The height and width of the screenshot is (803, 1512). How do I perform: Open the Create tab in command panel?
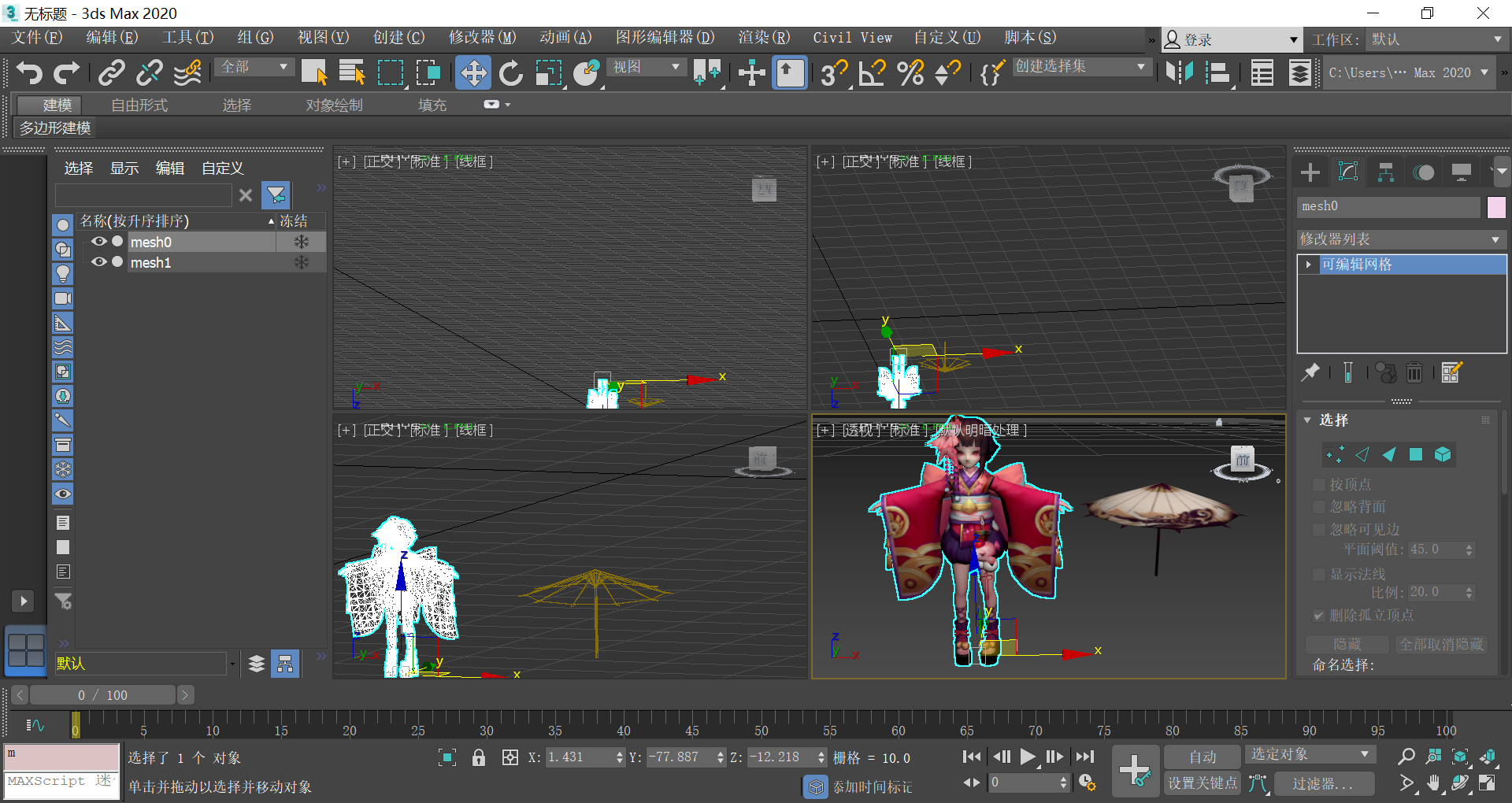(x=1310, y=172)
